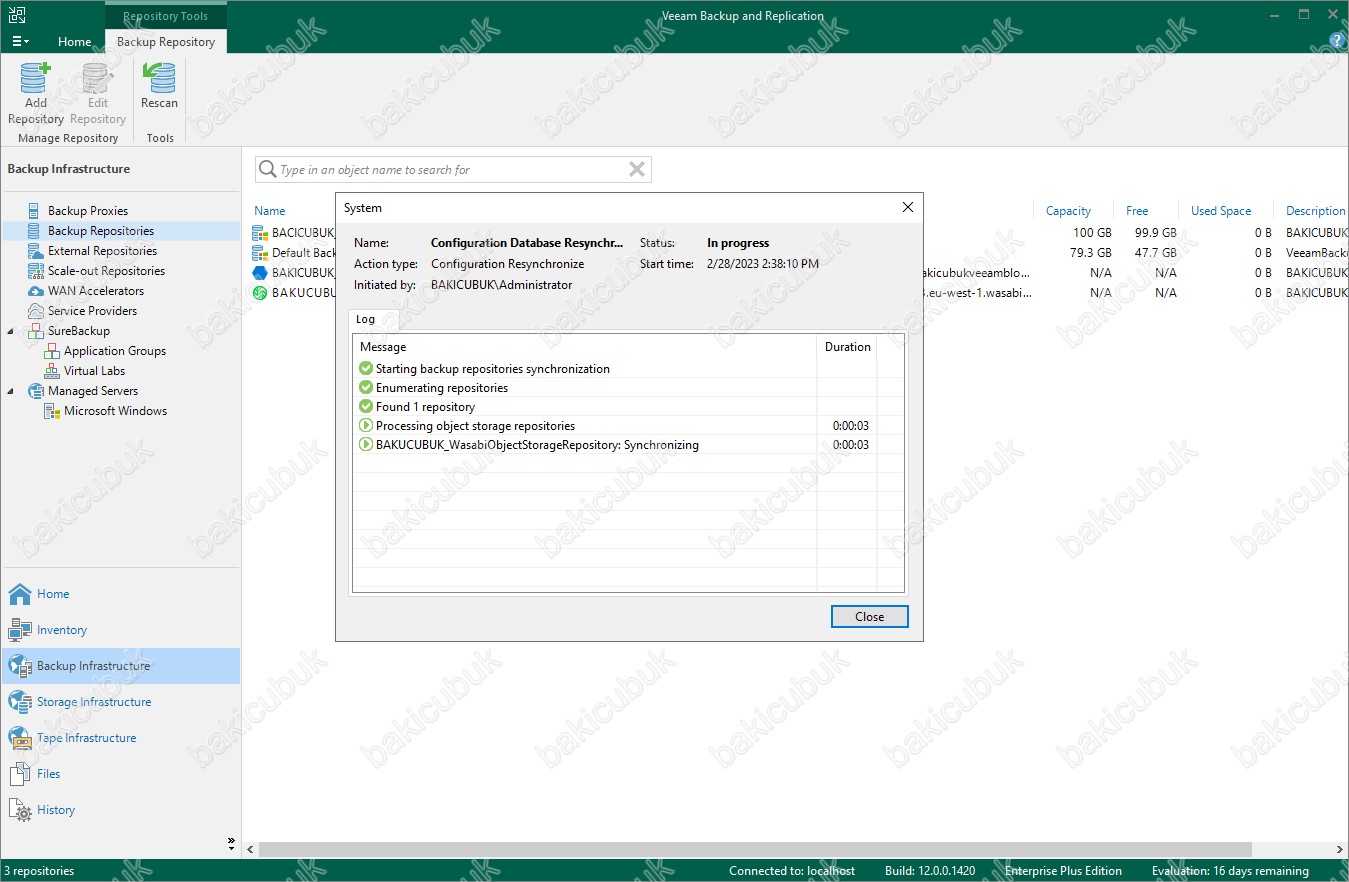Click the Scale-out Repositories tree icon
This screenshot has width=1349, height=882.
point(37,271)
